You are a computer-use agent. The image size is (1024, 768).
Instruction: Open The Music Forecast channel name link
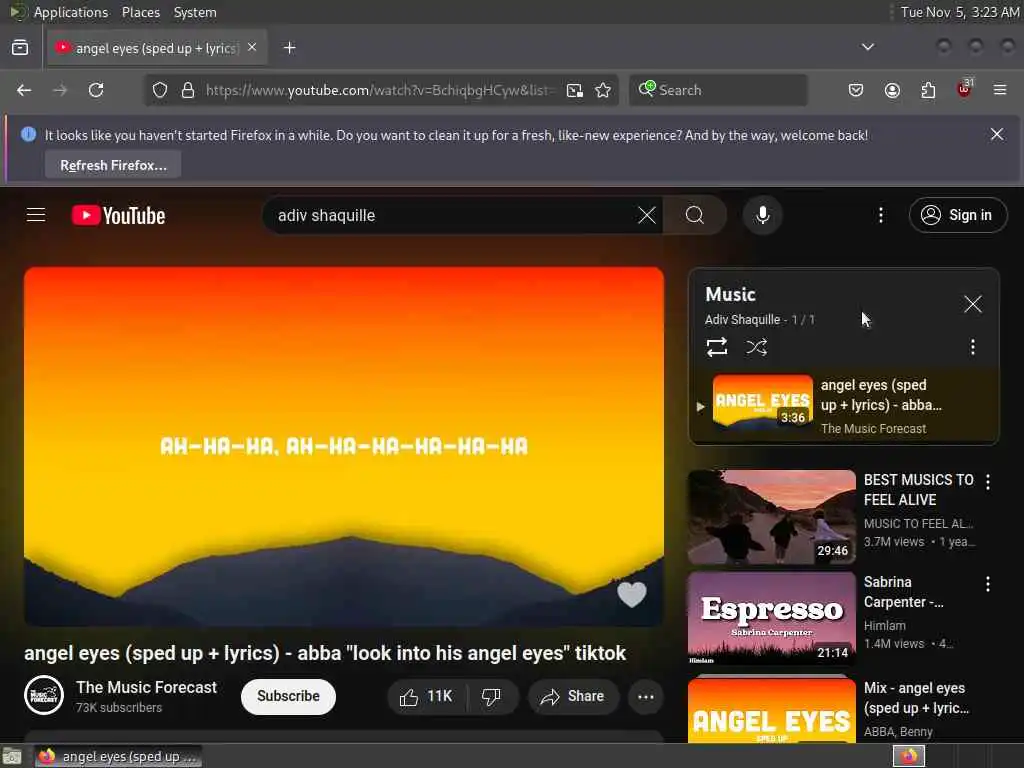[x=146, y=687]
